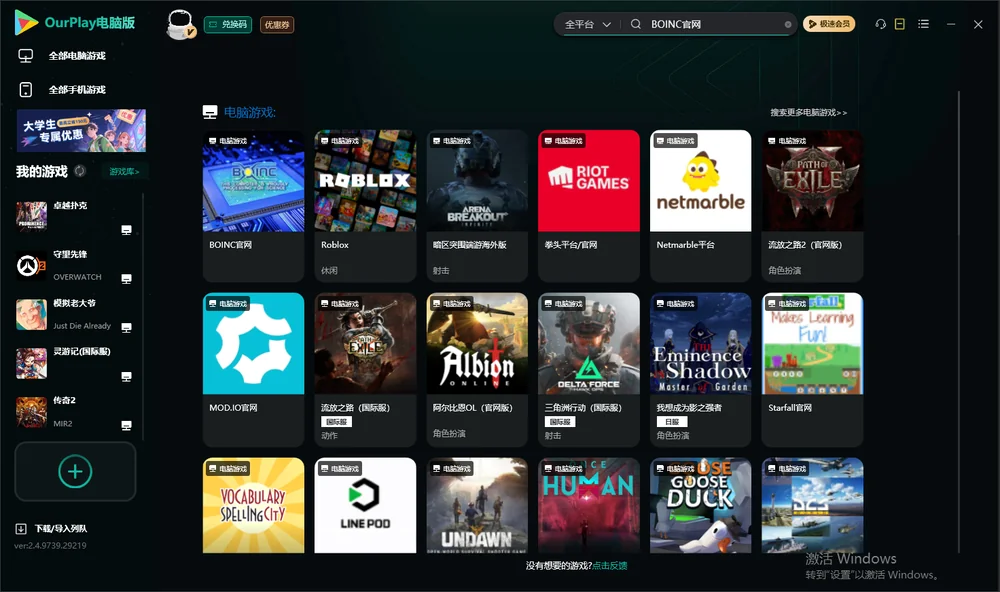This screenshot has height=592, width=1000.
Task: Open 搜索更多电脑游戏>> link
Action: click(x=809, y=113)
